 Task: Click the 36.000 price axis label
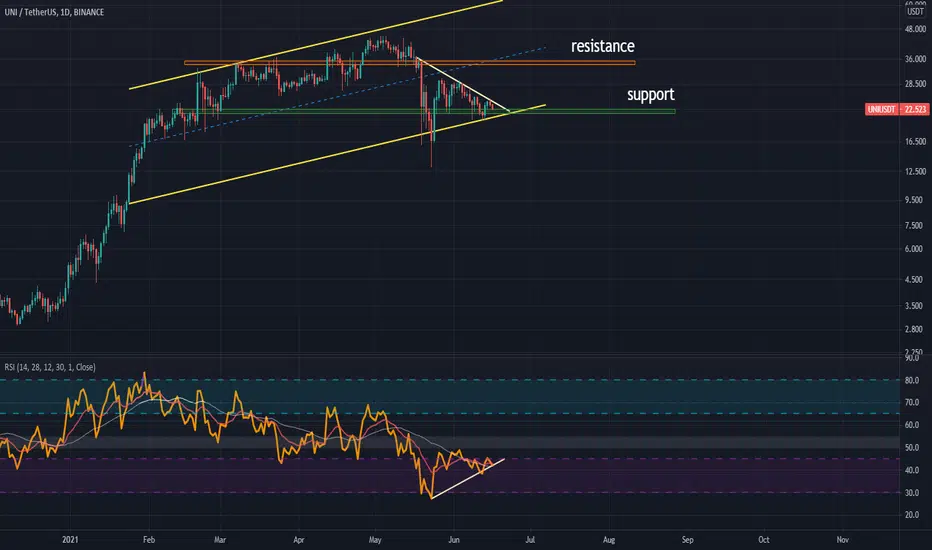(x=915, y=59)
